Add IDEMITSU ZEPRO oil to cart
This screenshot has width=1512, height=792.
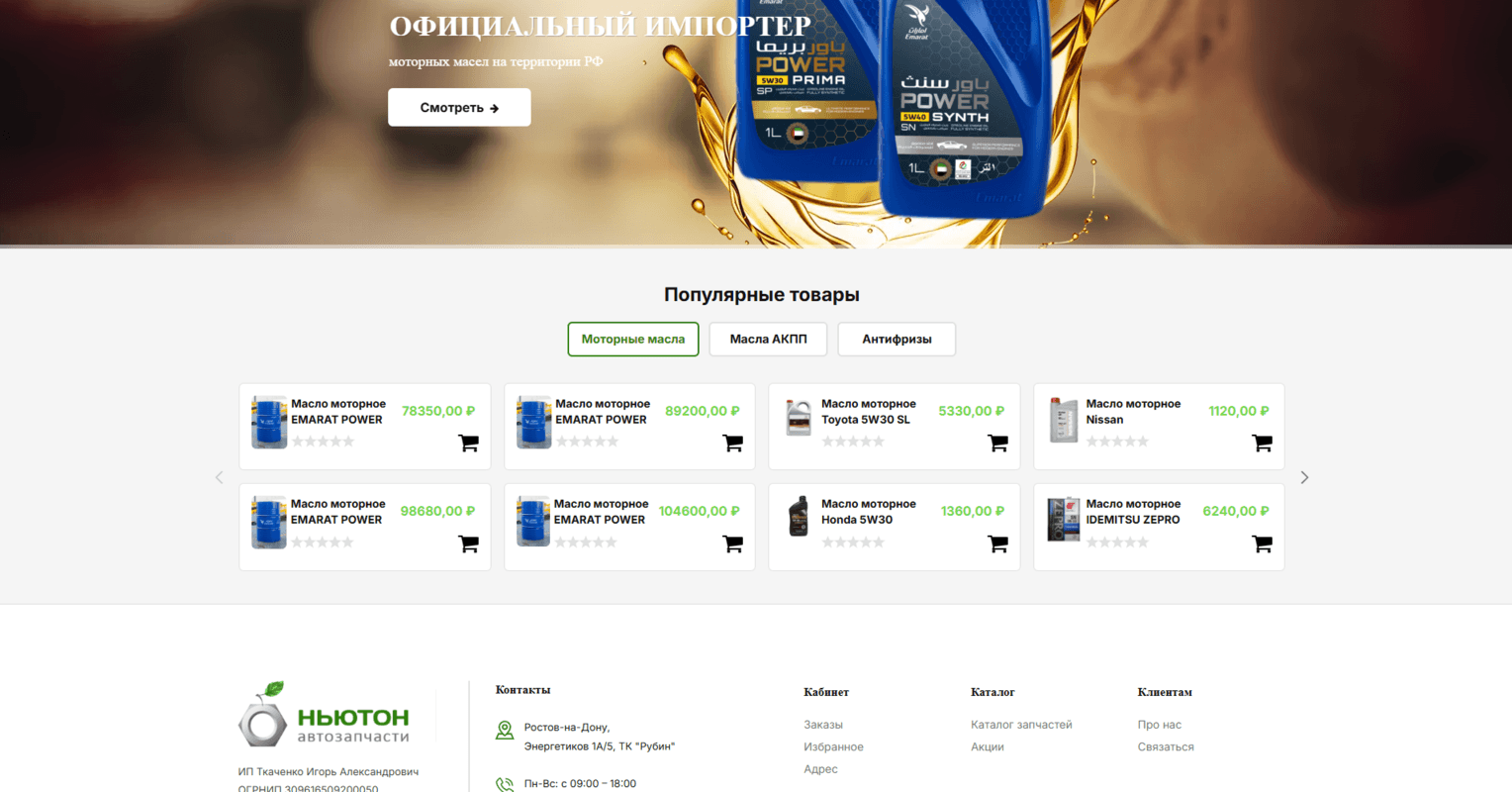click(x=1263, y=544)
